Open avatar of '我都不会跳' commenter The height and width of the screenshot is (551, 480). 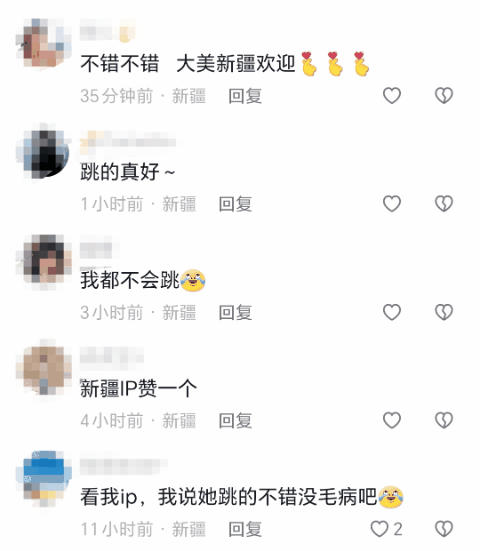[44, 261]
